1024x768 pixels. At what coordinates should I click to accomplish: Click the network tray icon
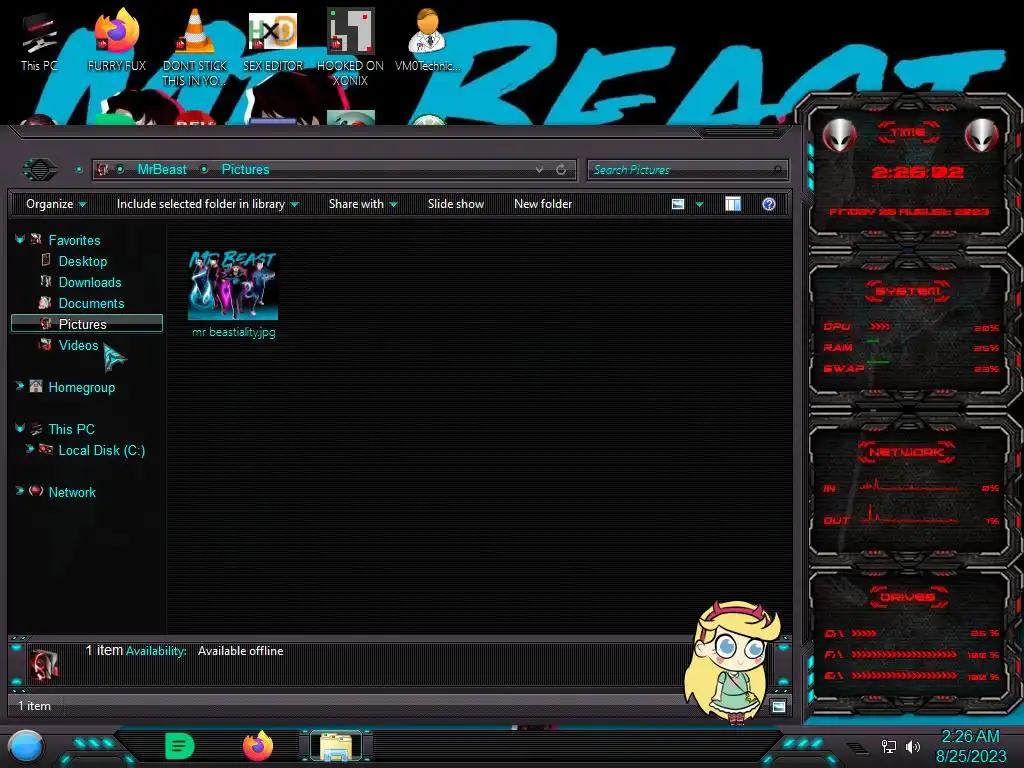click(888, 746)
